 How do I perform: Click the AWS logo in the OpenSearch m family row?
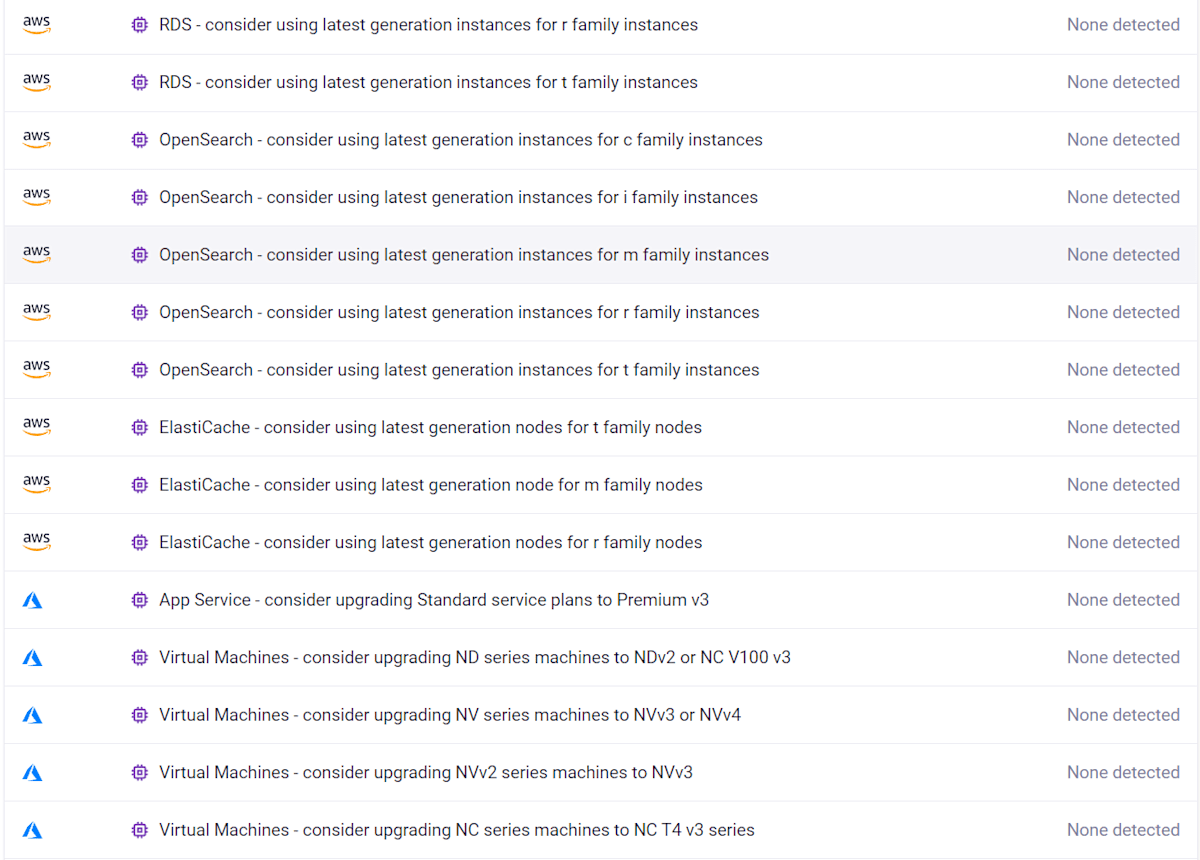click(x=37, y=255)
